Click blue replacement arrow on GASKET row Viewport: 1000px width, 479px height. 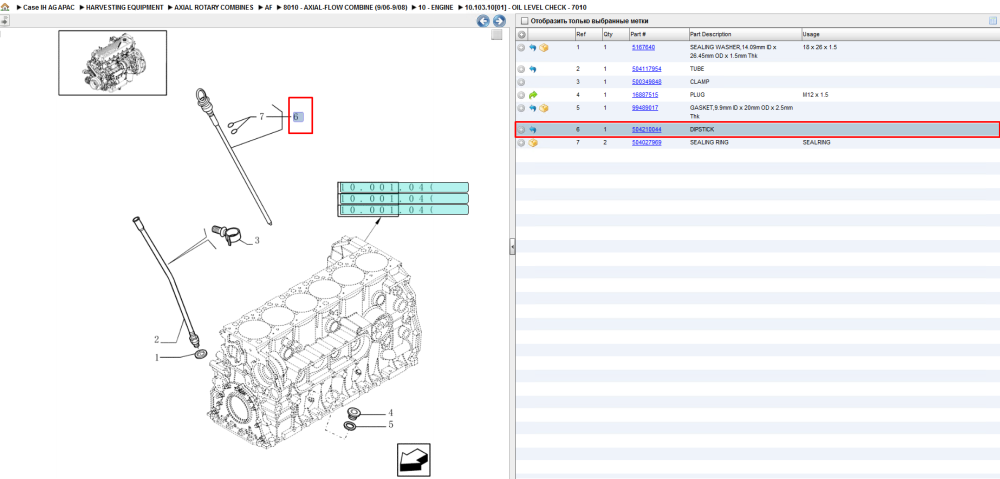click(533, 108)
